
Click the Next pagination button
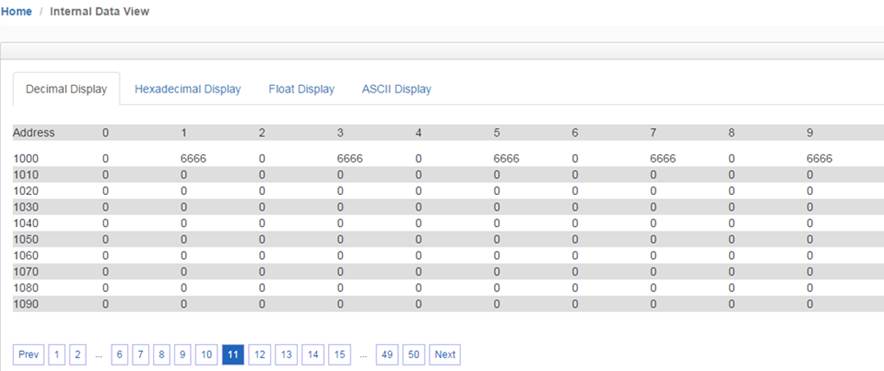click(445, 355)
